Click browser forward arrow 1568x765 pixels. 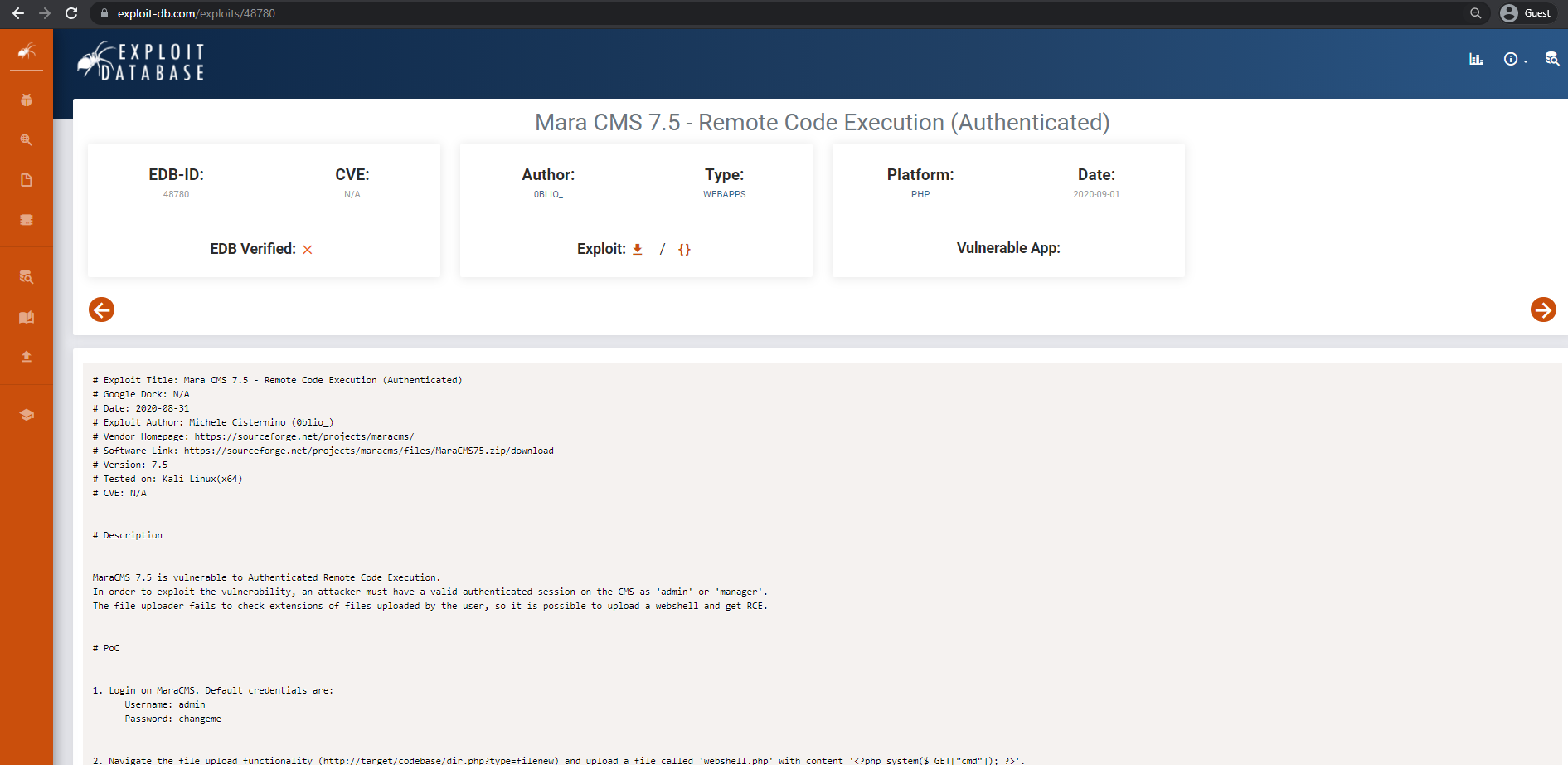pos(45,13)
